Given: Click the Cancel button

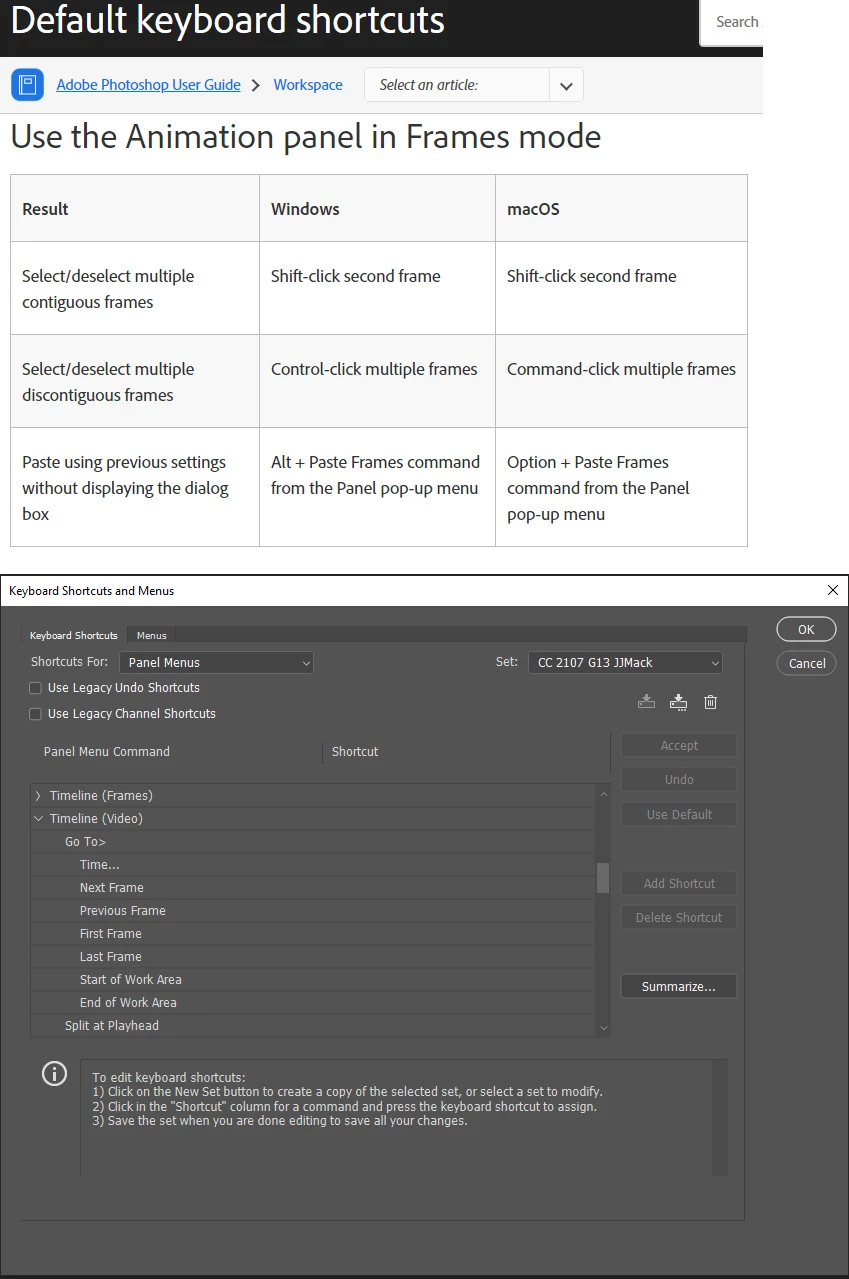Looking at the screenshot, I should [806, 663].
